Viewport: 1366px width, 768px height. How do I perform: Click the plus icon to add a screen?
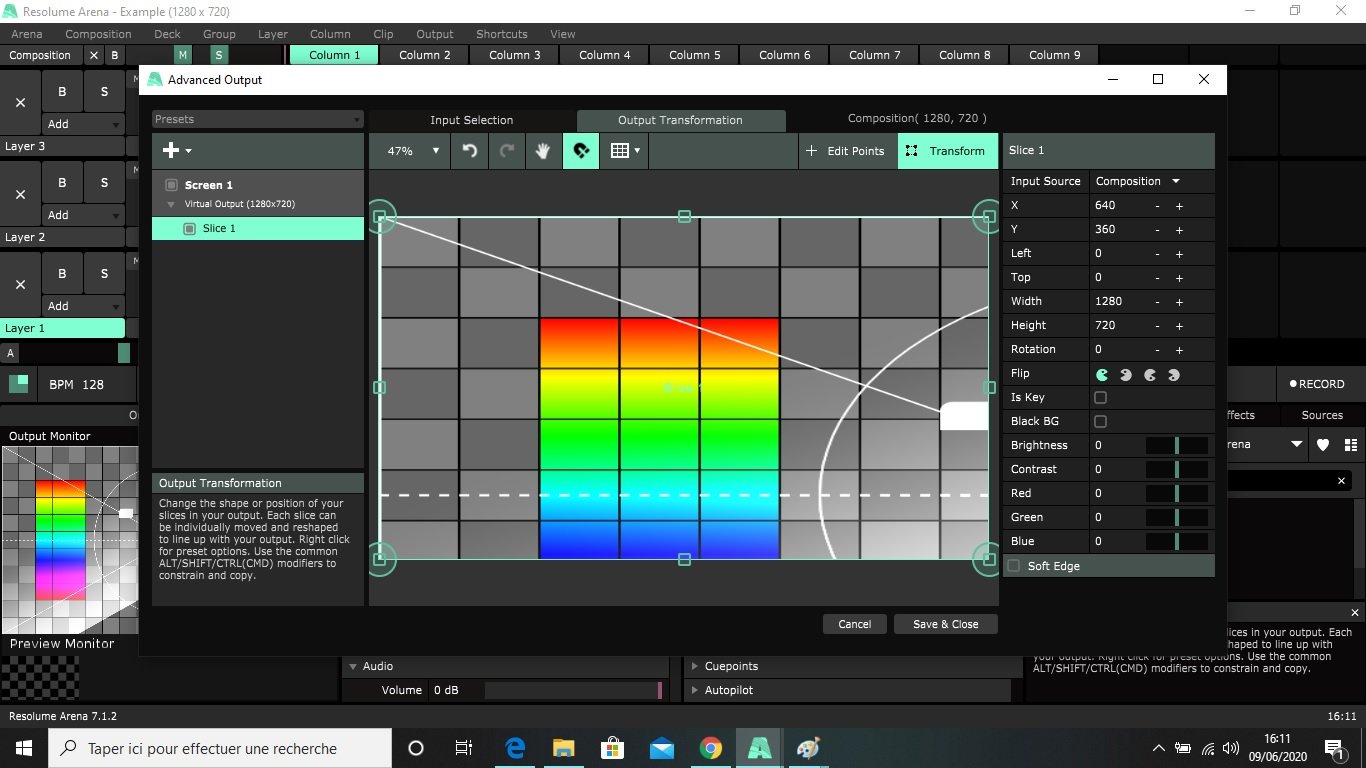pos(171,150)
